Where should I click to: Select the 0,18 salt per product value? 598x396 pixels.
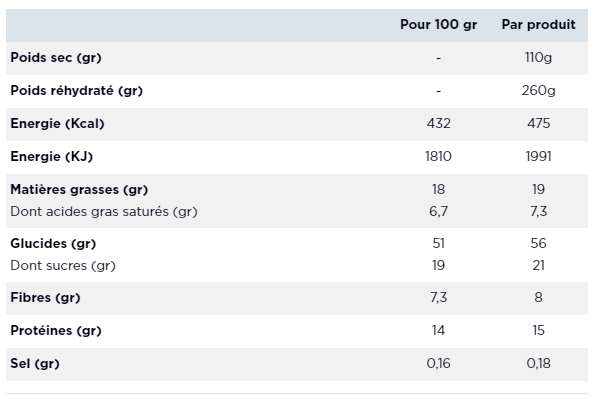coord(538,364)
